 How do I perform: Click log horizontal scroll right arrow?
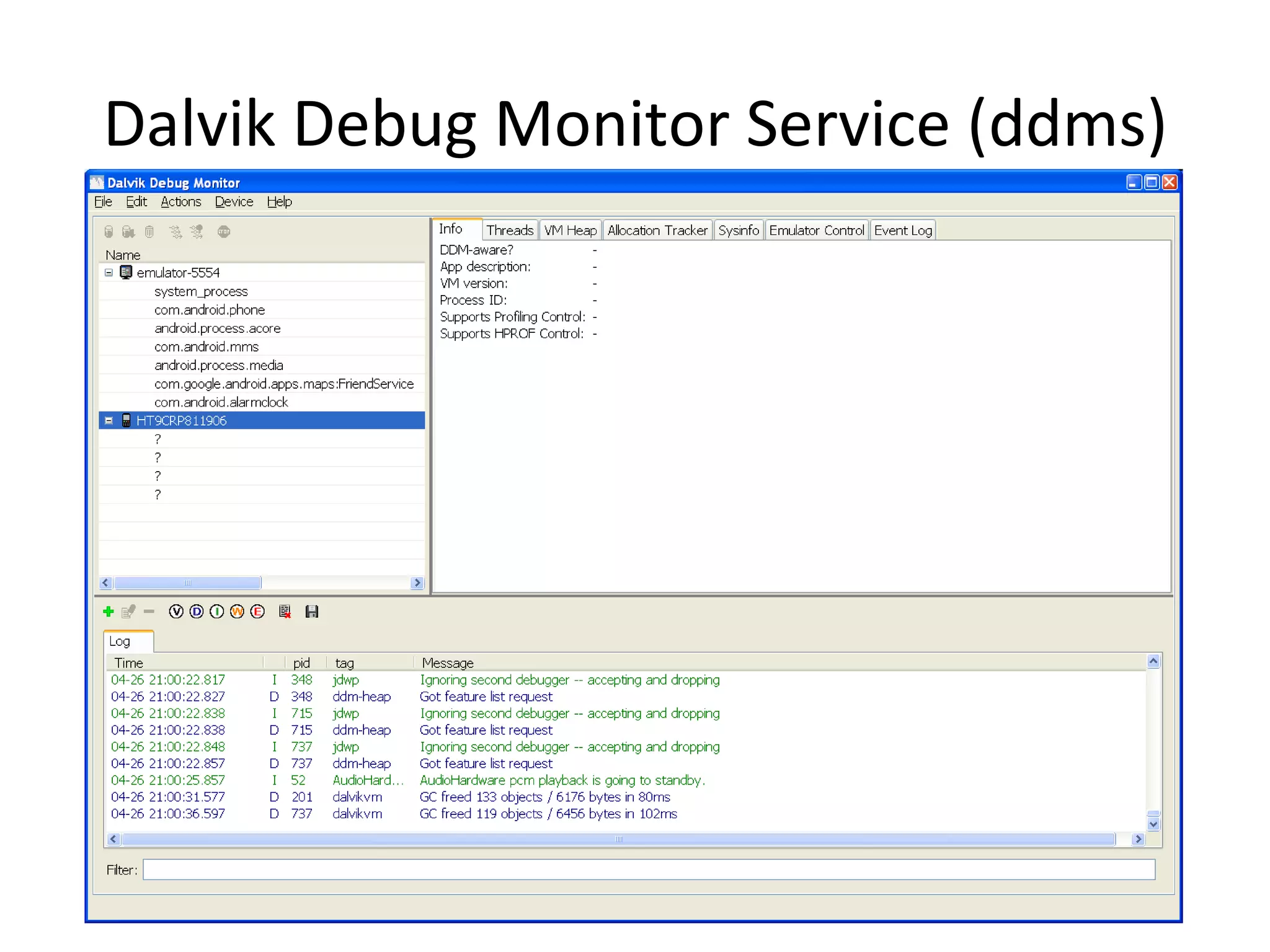[1138, 839]
